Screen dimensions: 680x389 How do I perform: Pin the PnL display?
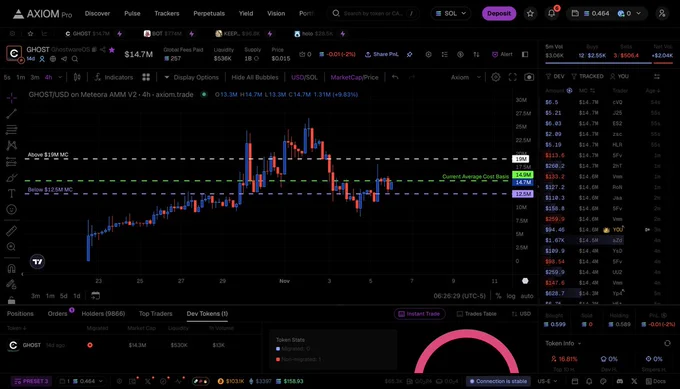coord(409,54)
